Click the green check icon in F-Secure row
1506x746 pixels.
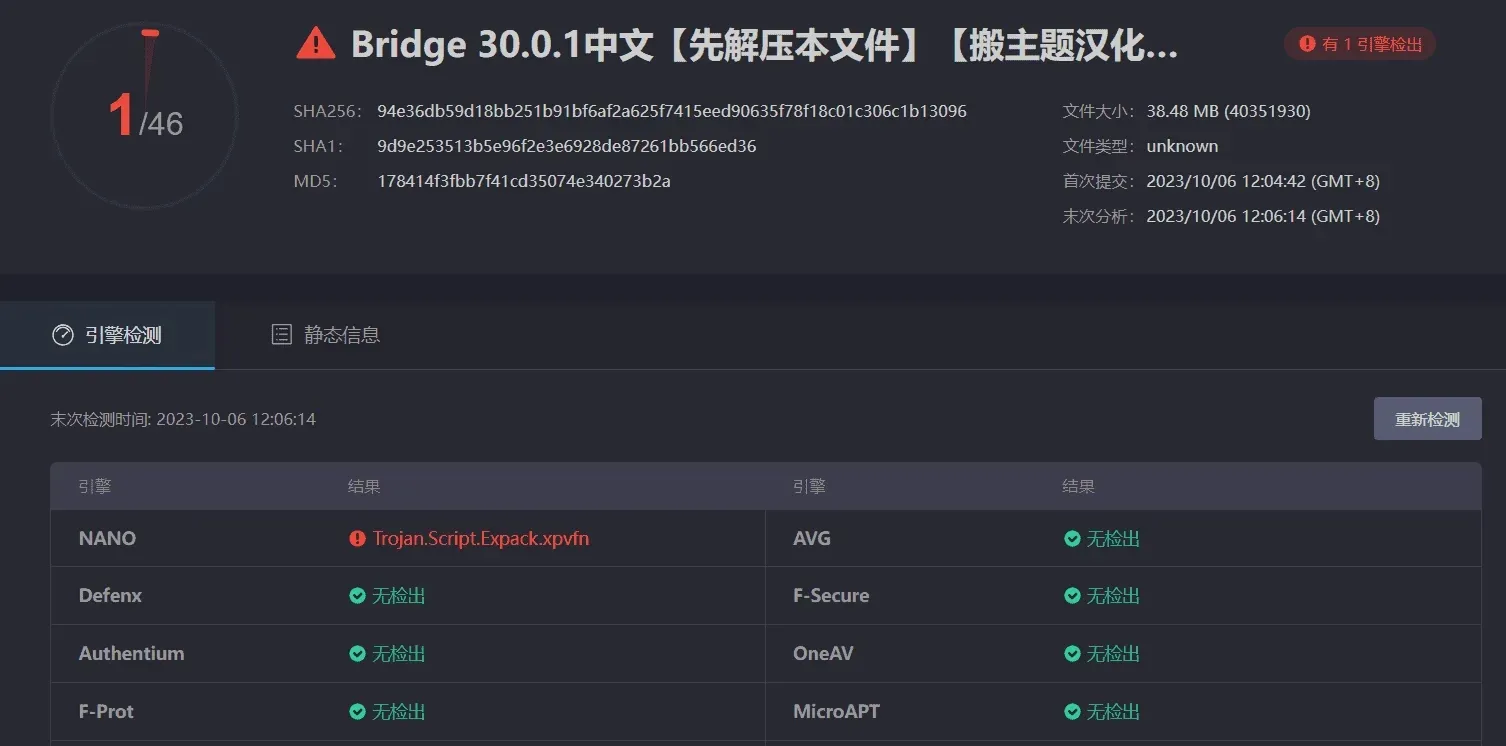pyautogui.click(x=1072, y=596)
